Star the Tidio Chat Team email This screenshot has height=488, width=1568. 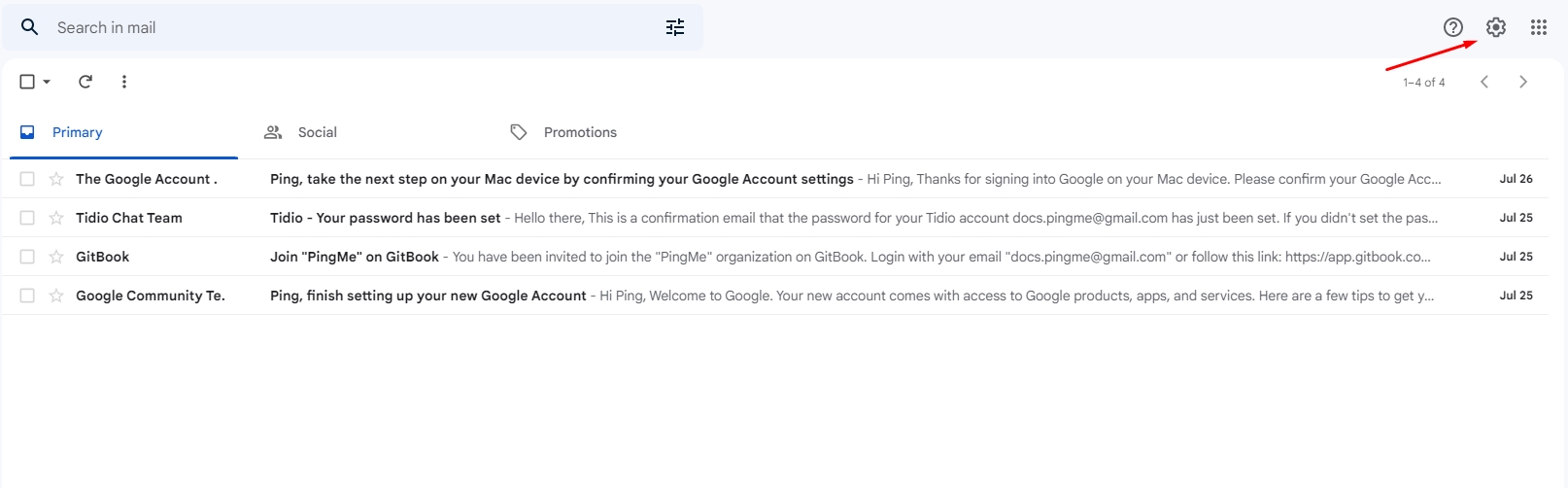coord(56,218)
